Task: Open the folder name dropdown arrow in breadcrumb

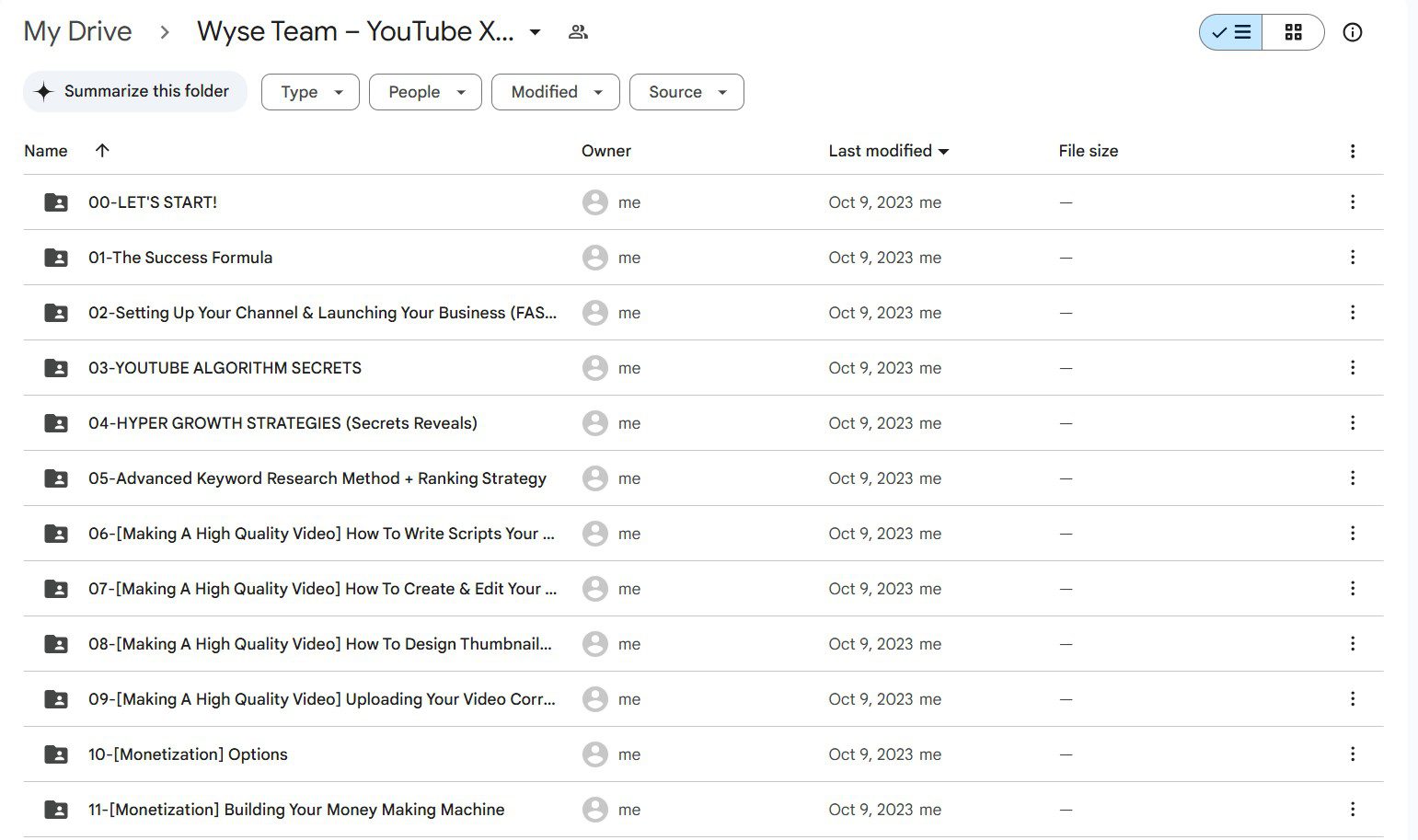Action: point(535,32)
